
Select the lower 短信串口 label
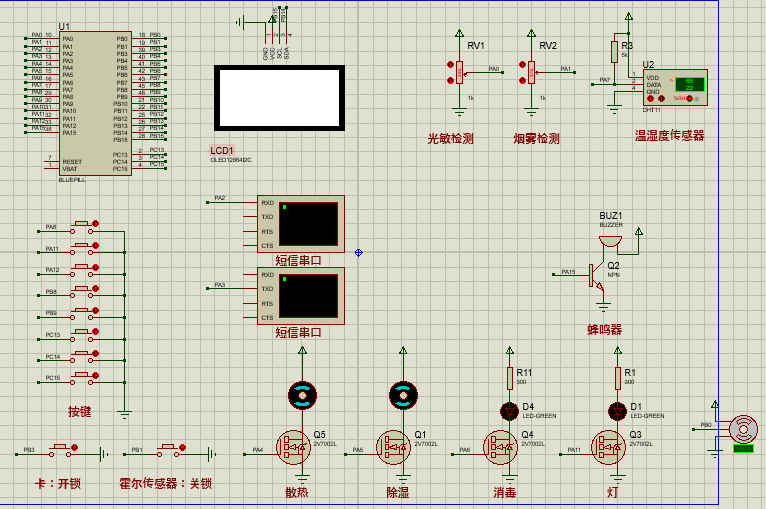pyautogui.click(x=298, y=333)
